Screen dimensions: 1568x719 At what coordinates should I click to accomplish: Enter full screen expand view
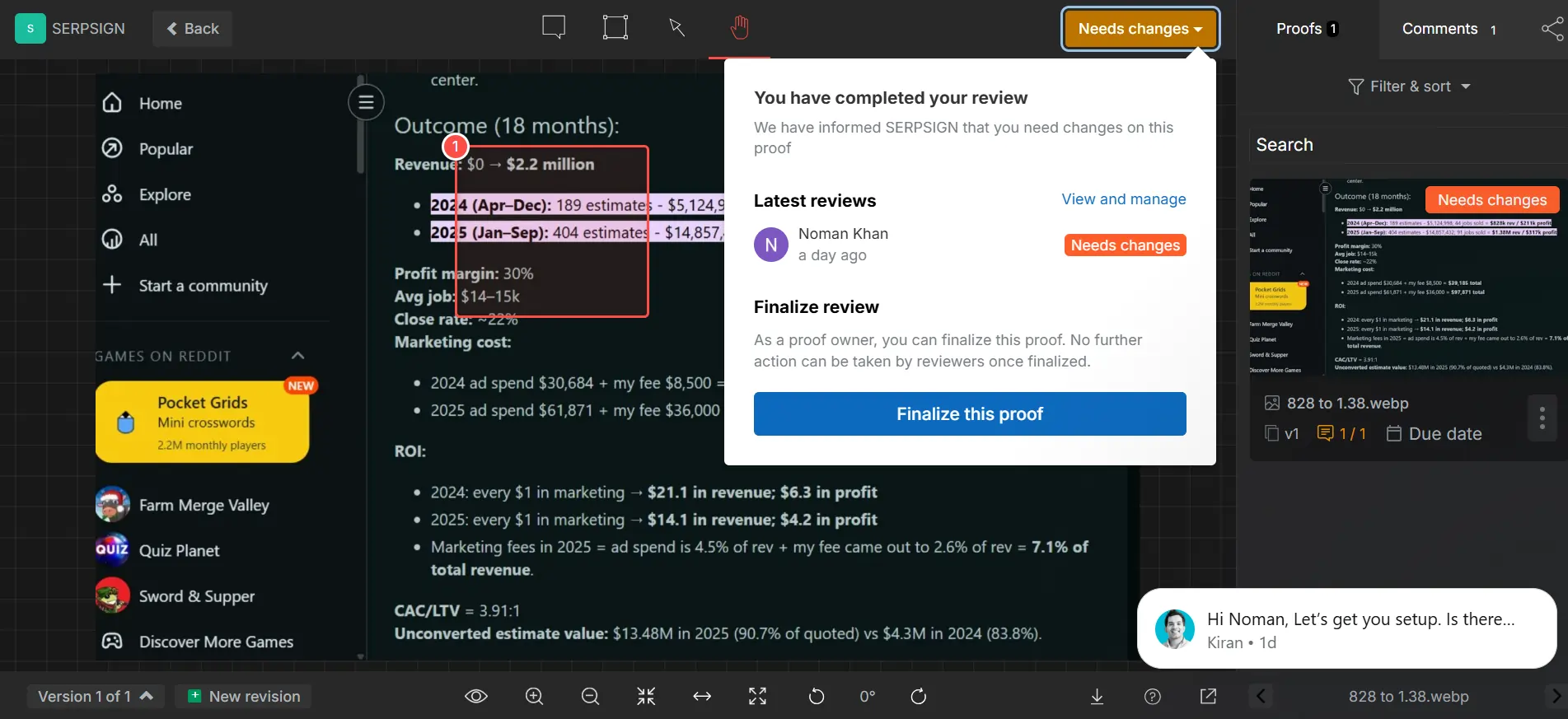757,696
